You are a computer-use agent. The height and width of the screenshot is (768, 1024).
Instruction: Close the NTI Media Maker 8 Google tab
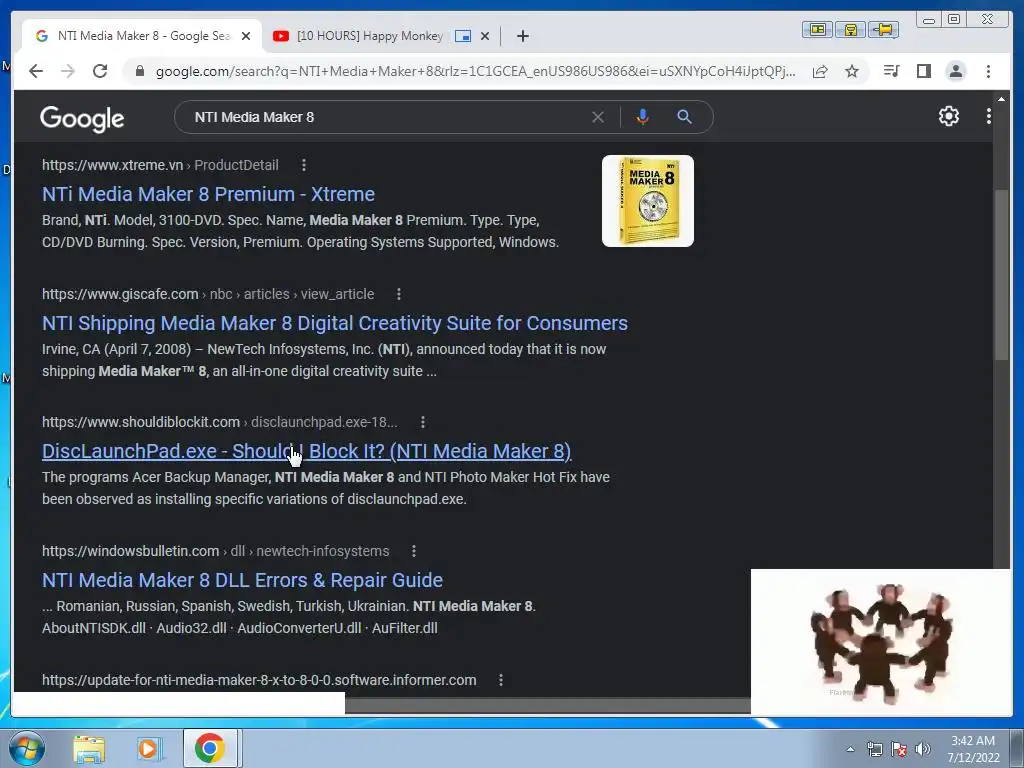246,36
